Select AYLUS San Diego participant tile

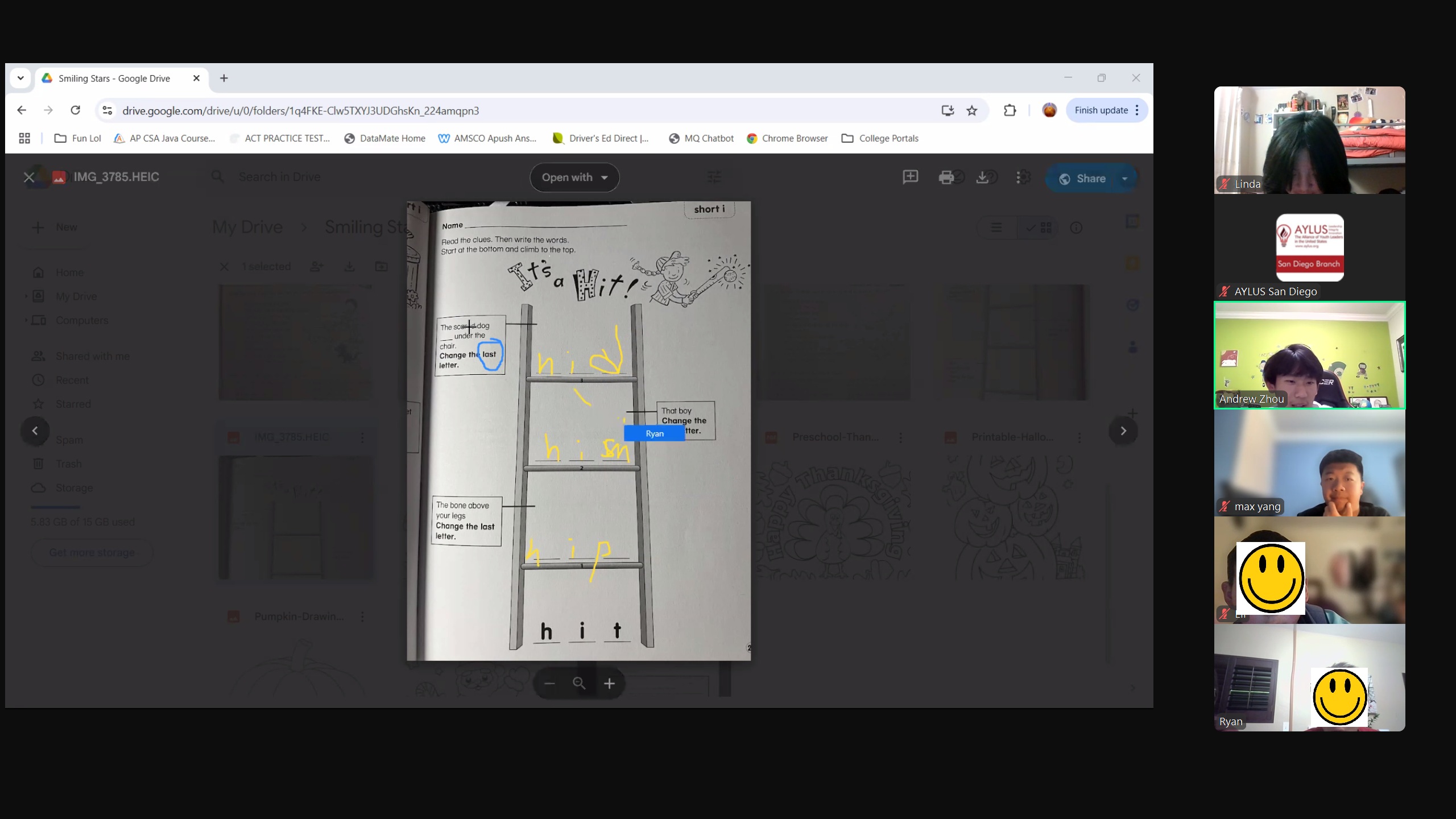[x=1309, y=247]
